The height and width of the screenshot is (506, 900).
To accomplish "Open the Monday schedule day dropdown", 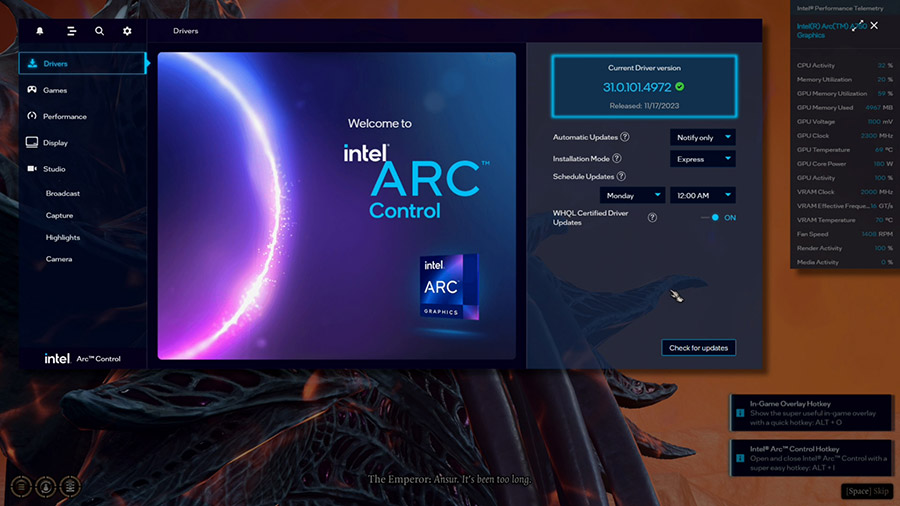I will tap(632, 195).
